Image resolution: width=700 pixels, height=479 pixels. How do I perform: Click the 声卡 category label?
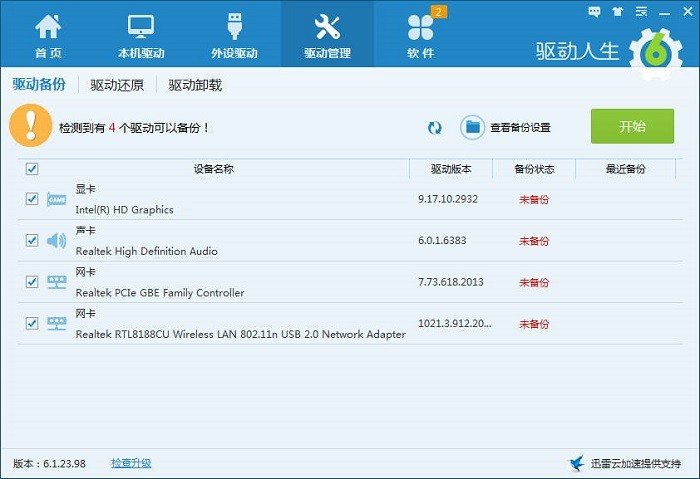[85, 230]
